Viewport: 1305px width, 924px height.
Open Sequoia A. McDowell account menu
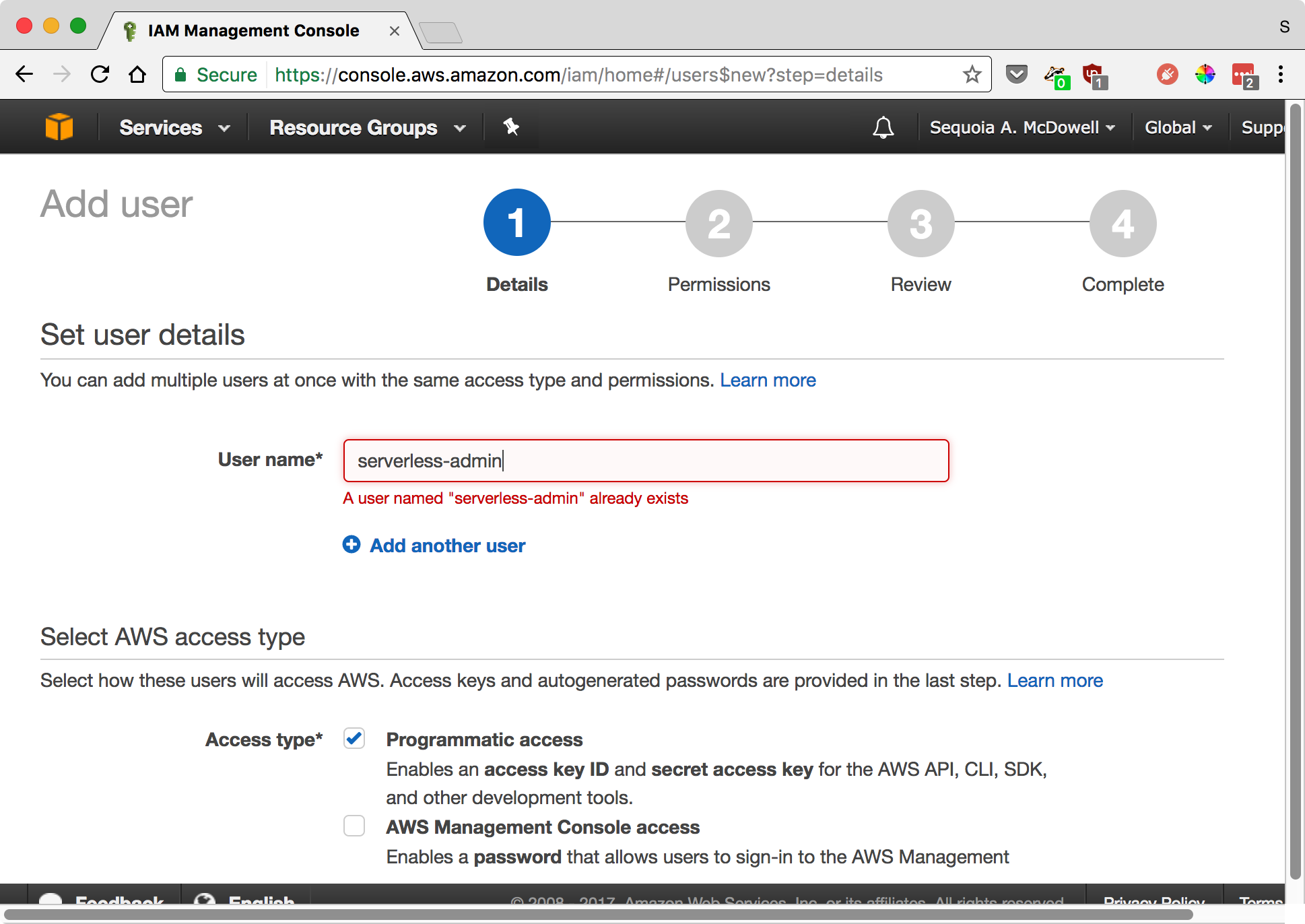point(1022,127)
